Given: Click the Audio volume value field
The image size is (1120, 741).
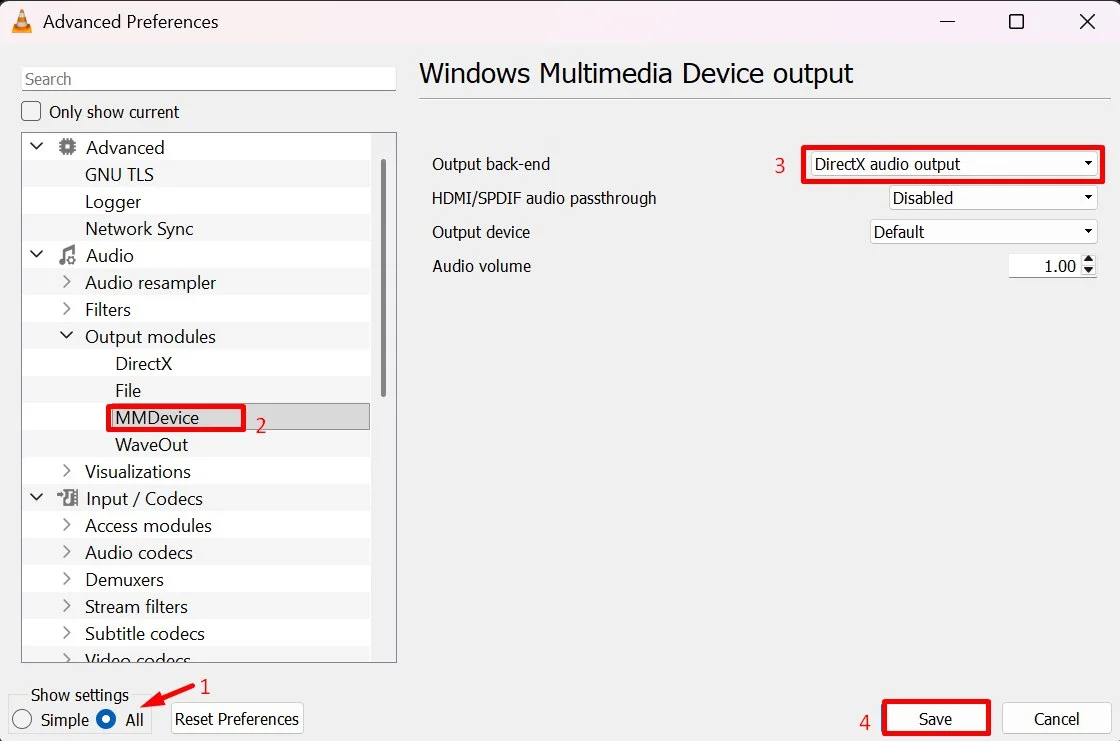Looking at the screenshot, I should [1044, 266].
